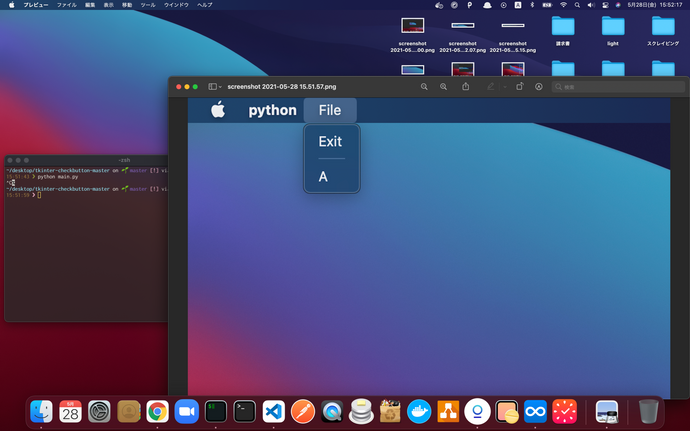Launch Google Chrome from the Dock

pos(158,412)
